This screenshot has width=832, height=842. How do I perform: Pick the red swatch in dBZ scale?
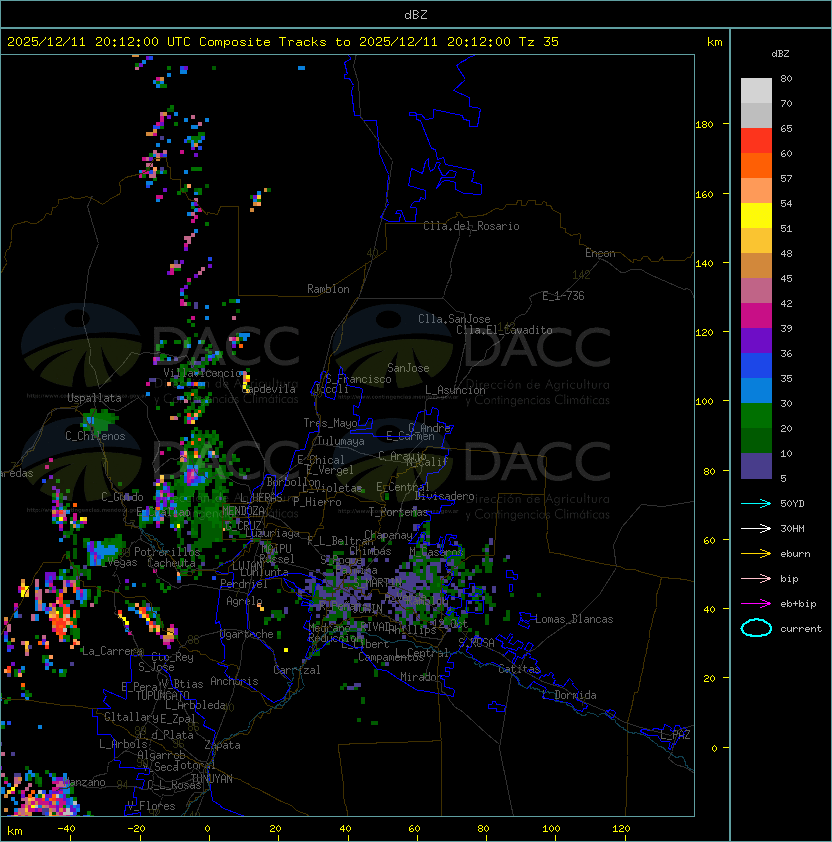(756, 141)
